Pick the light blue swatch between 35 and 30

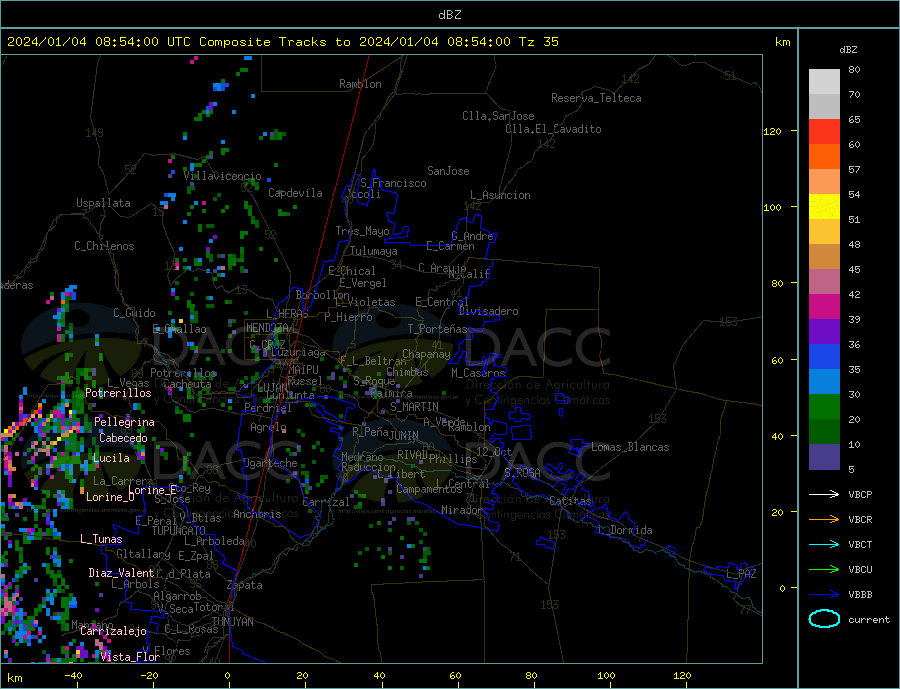pyautogui.click(x=824, y=382)
